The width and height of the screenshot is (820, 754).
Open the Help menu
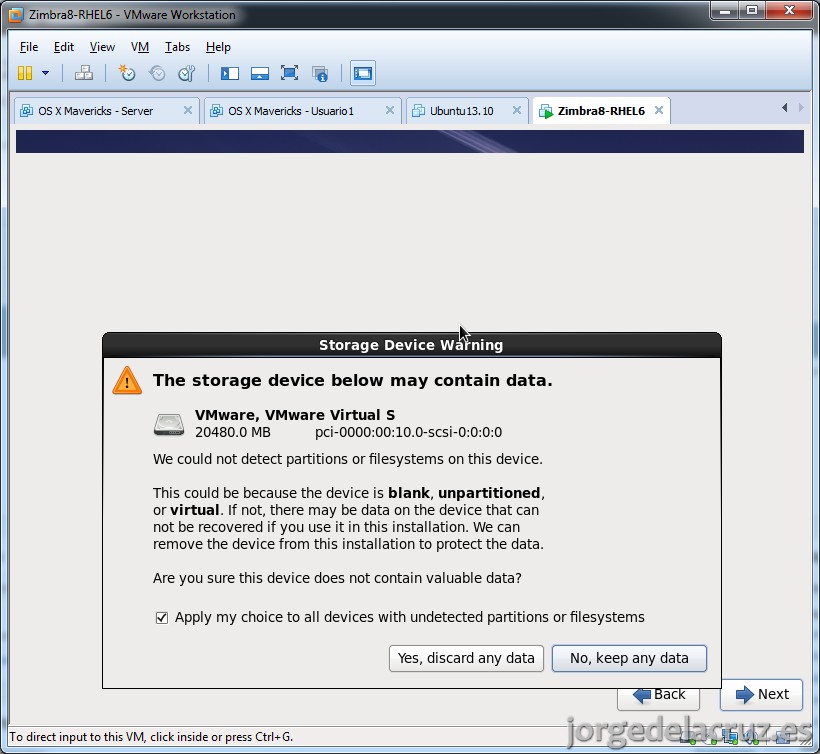point(218,47)
